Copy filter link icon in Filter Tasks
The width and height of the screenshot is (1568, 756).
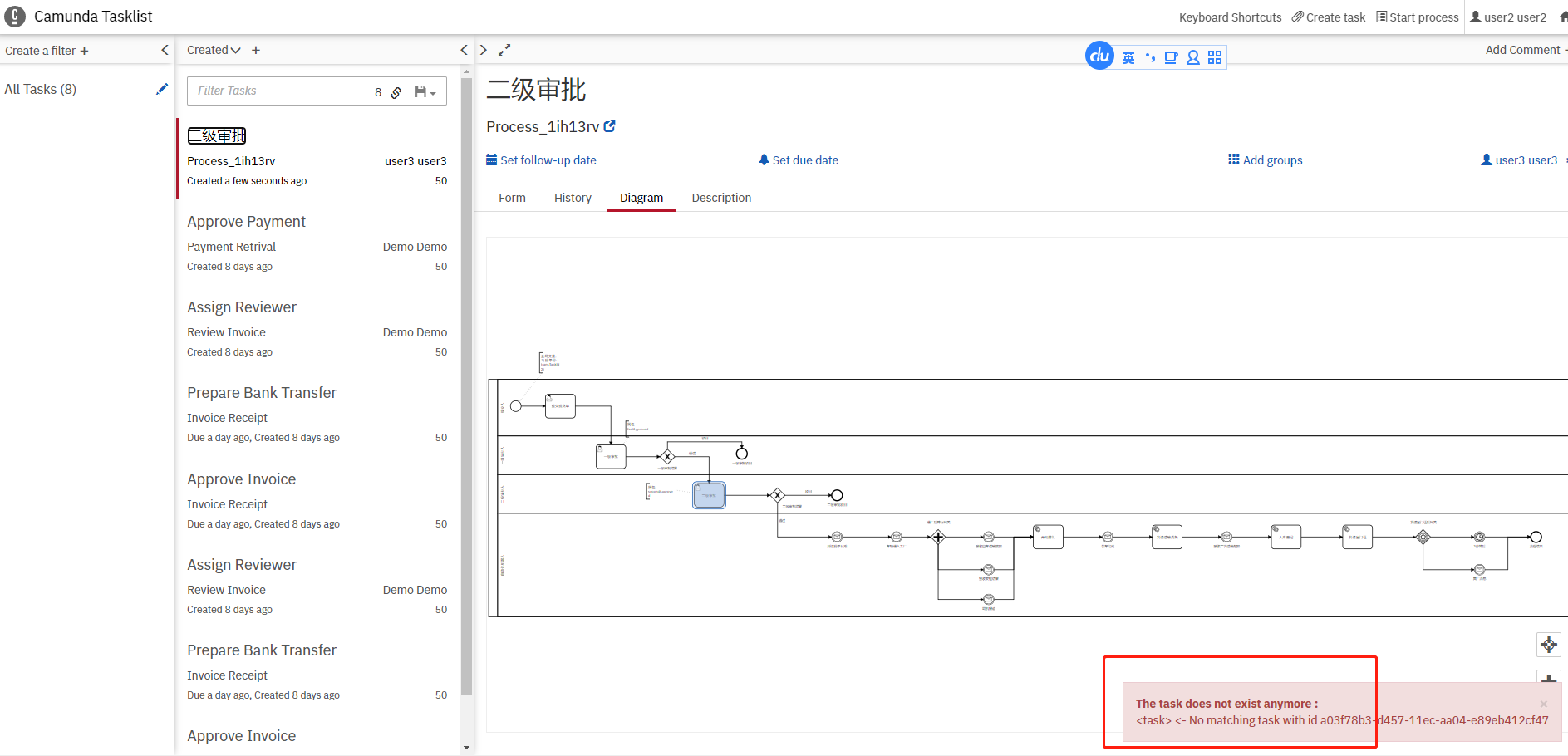(x=396, y=92)
